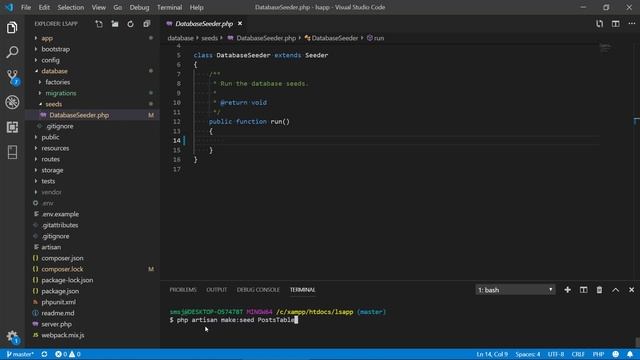640x360 pixels.
Task: Open the File menu
Action: click(x=26, y=7)
